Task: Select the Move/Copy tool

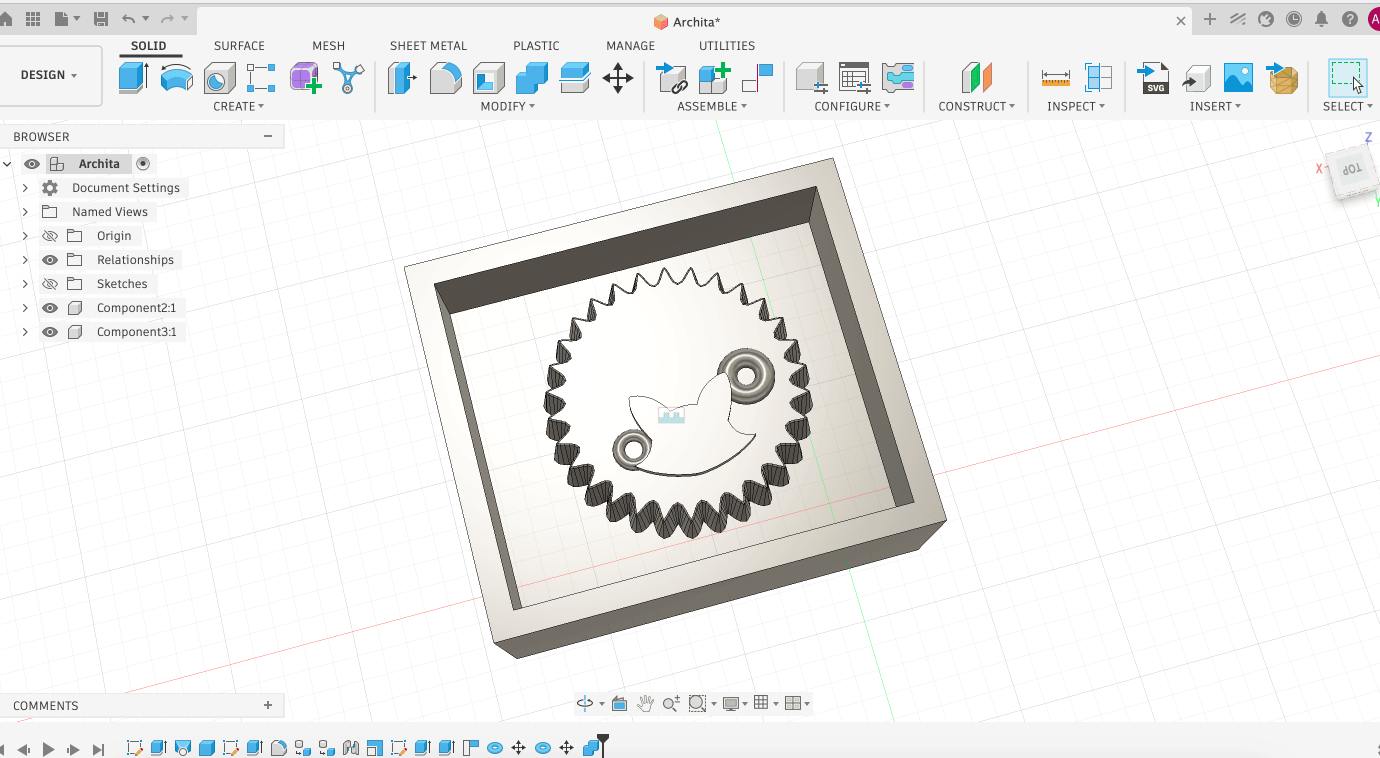Action: (x=618, y=77)
